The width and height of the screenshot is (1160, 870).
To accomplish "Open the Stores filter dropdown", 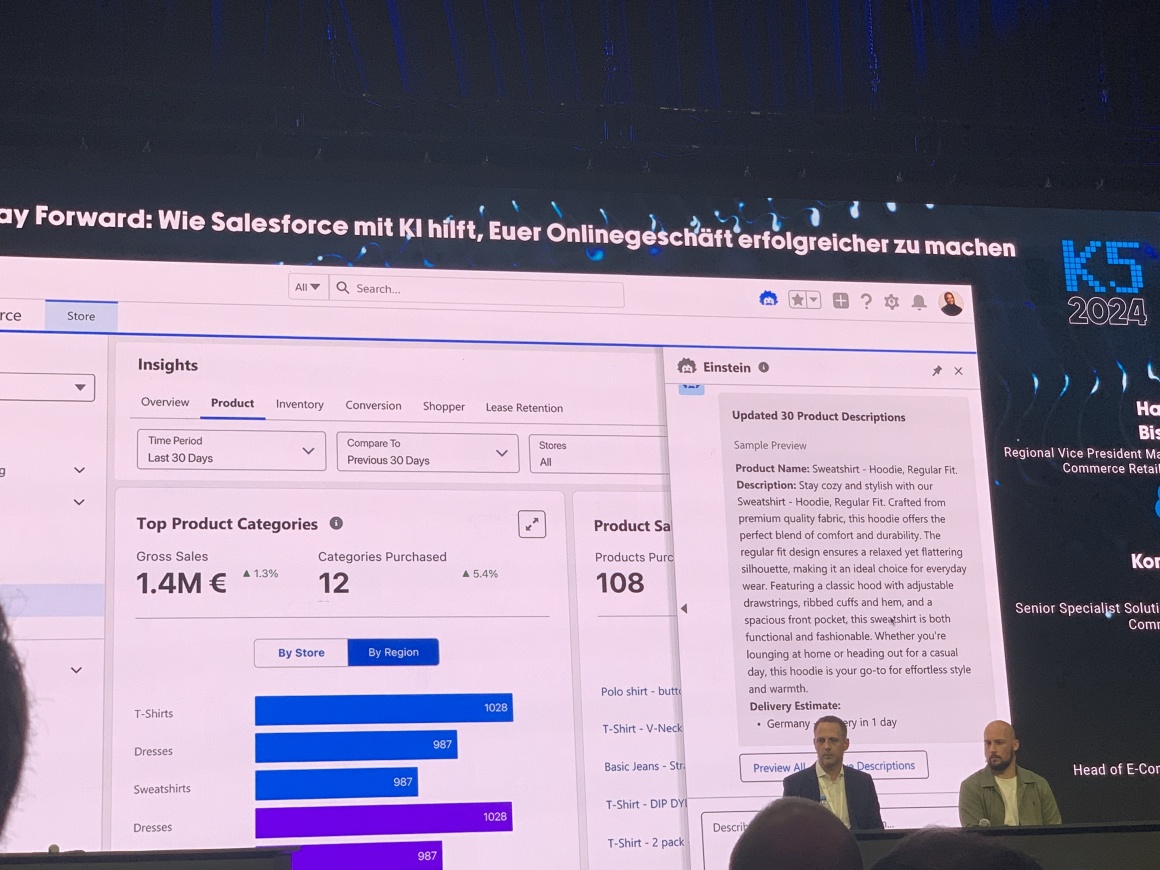I will [598, 453].
